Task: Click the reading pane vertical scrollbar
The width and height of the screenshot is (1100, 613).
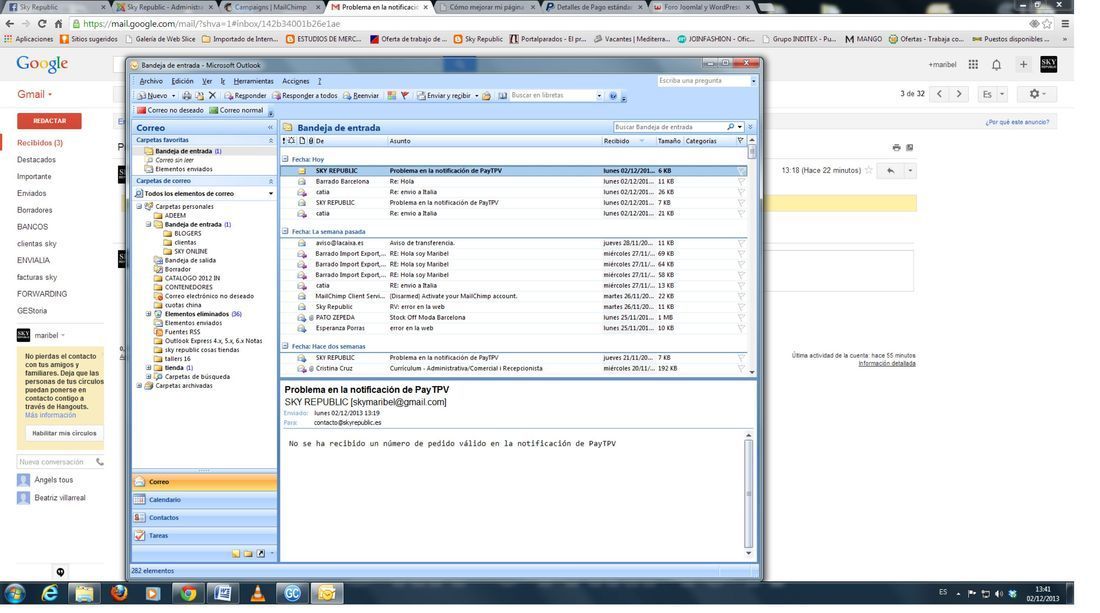Action: click(x=749, y=494)
